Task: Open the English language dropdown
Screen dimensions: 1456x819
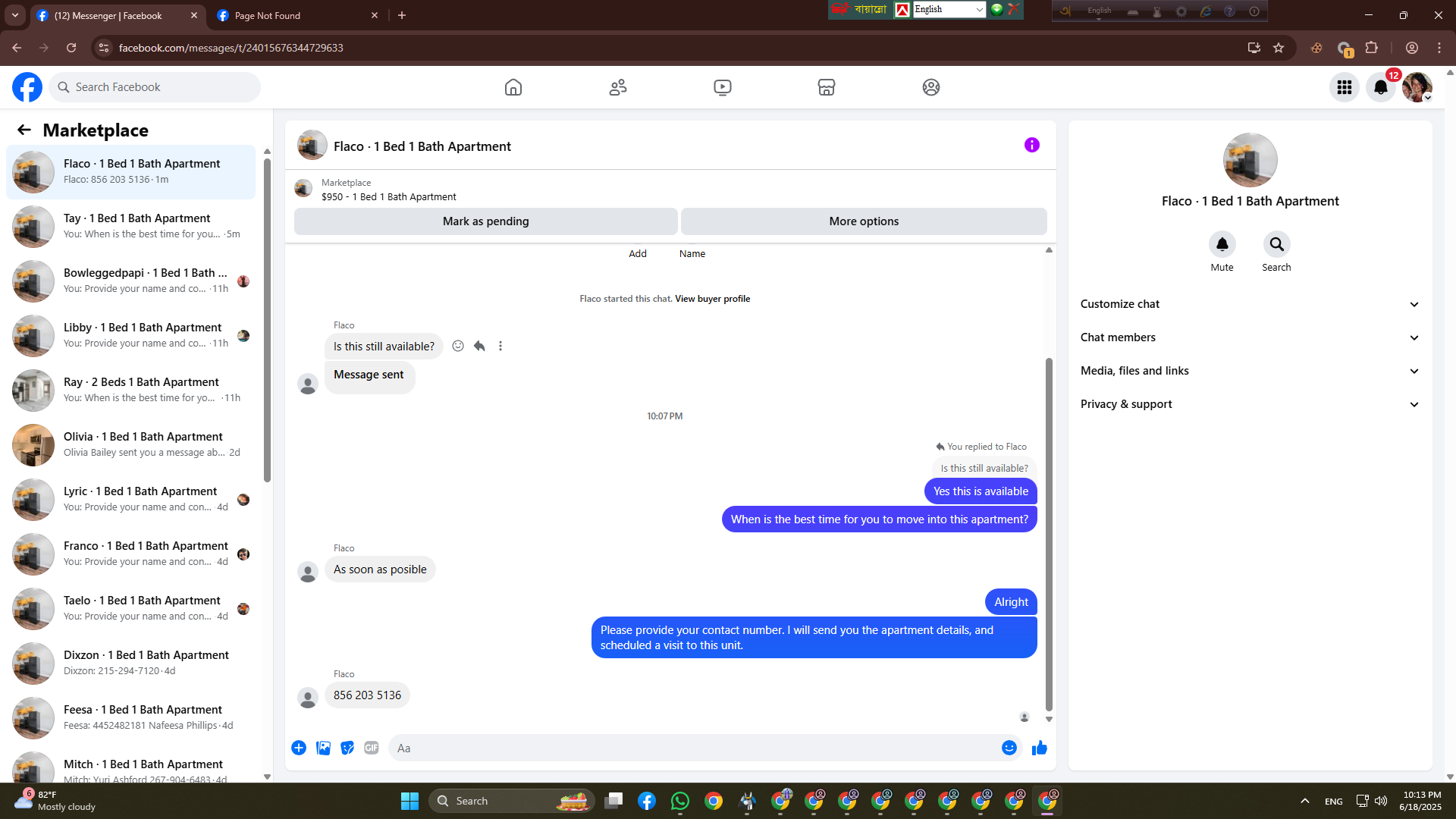Action: pos(949,9)
